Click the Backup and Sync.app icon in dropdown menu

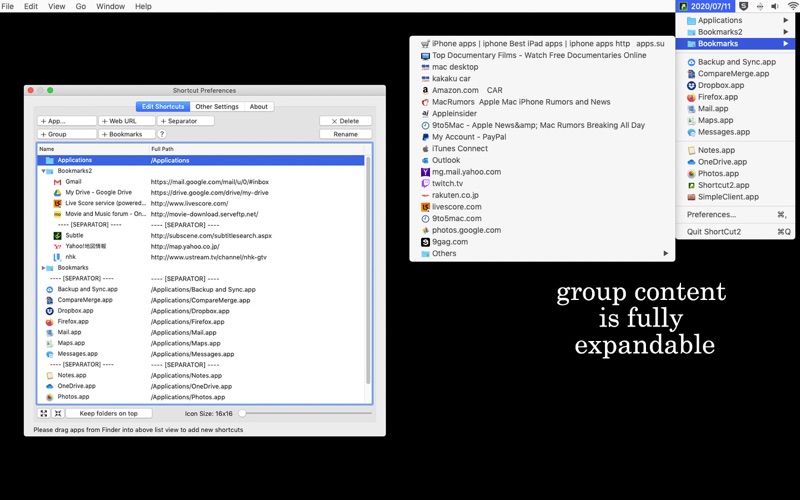691,62
